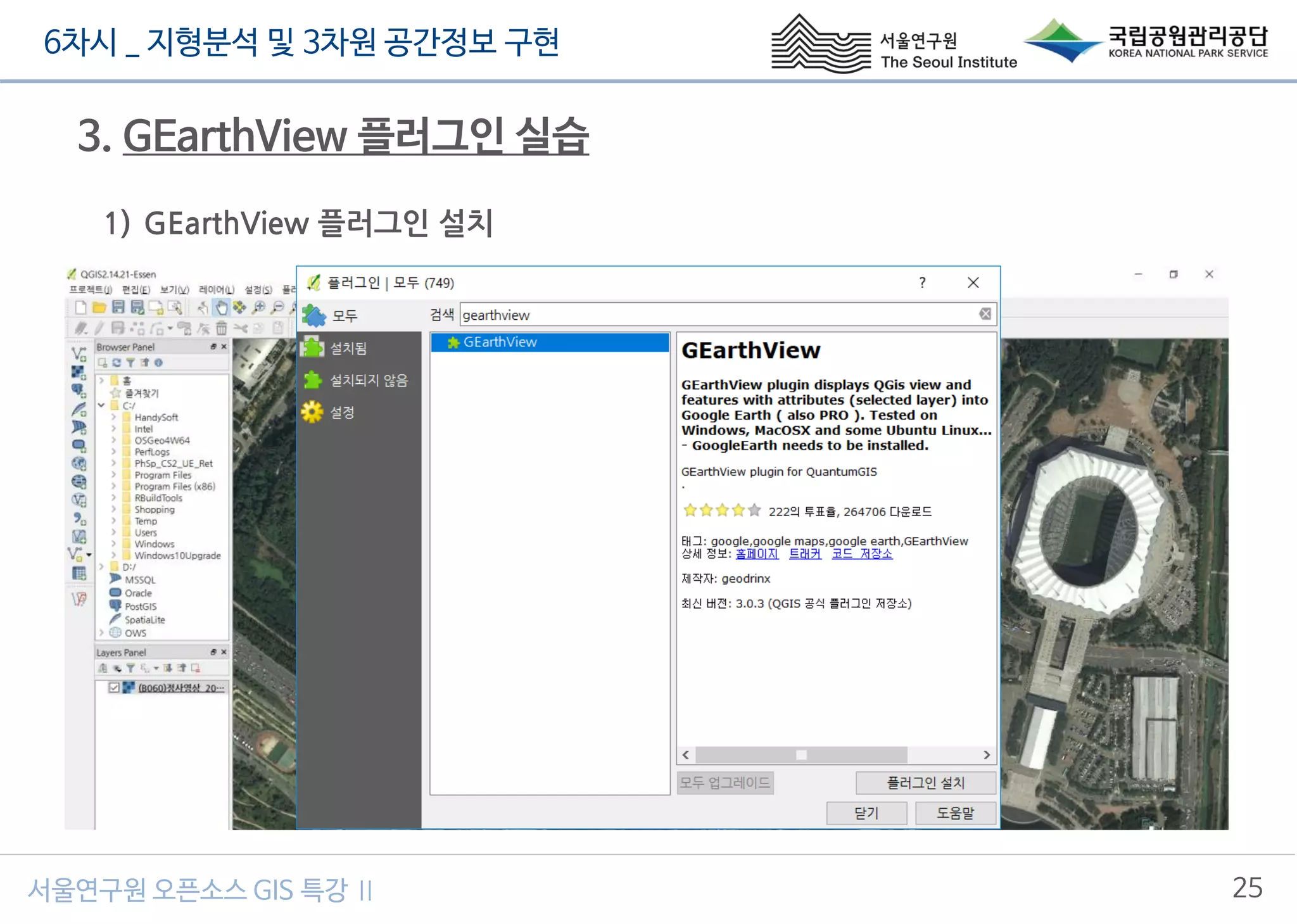Click the Add Delimited Text Layer comma icon
Screen dimensions: 1297x924
click(79, 519)
